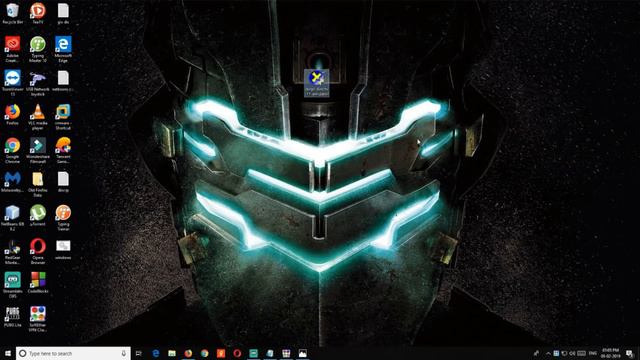Viewport: 640px width, 360px height.
Task: Open Adobe Creative Cloud desktop shortcut
Action: [13, 49]
